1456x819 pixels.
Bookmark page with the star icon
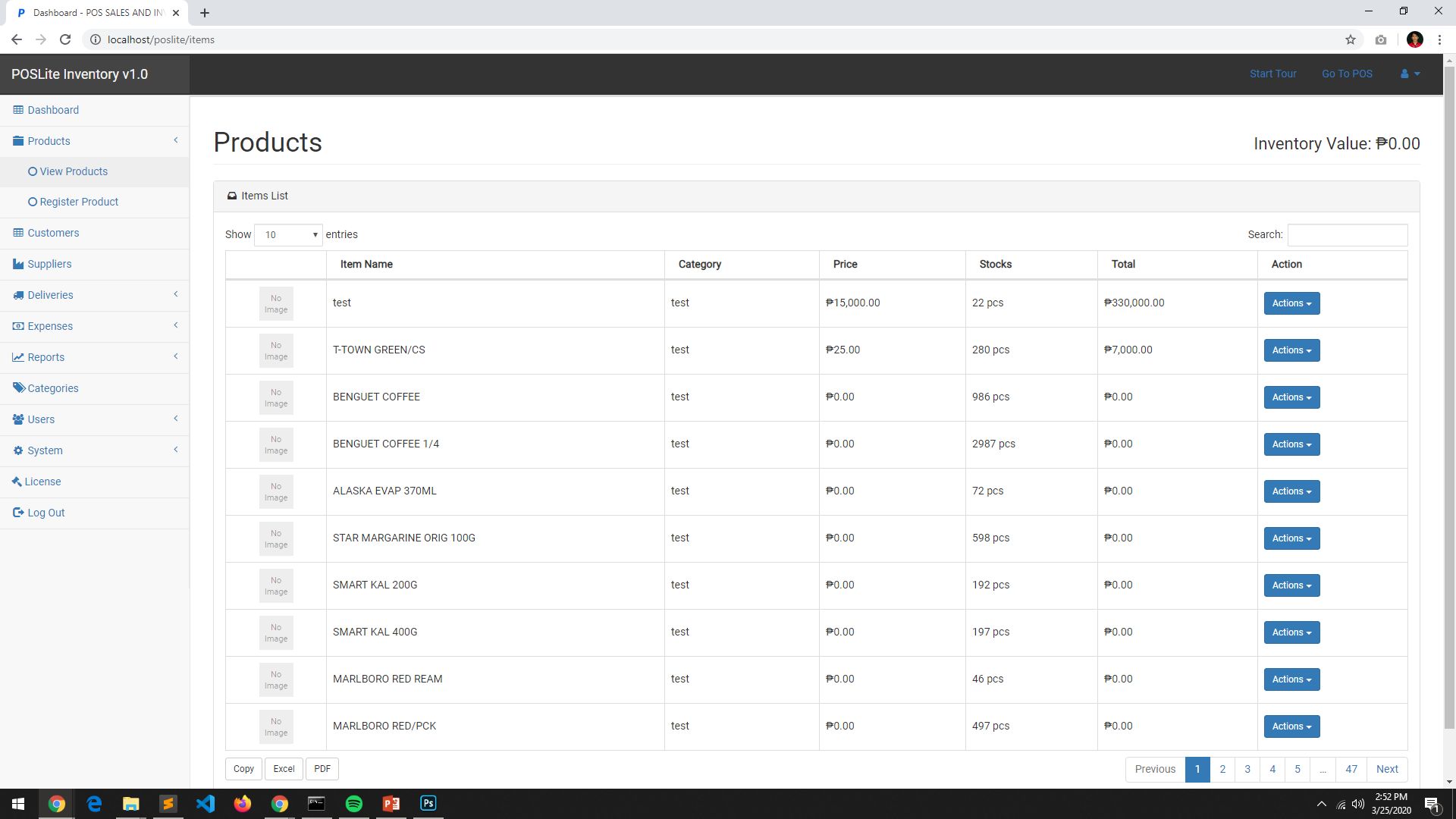tap(1351, 39)
